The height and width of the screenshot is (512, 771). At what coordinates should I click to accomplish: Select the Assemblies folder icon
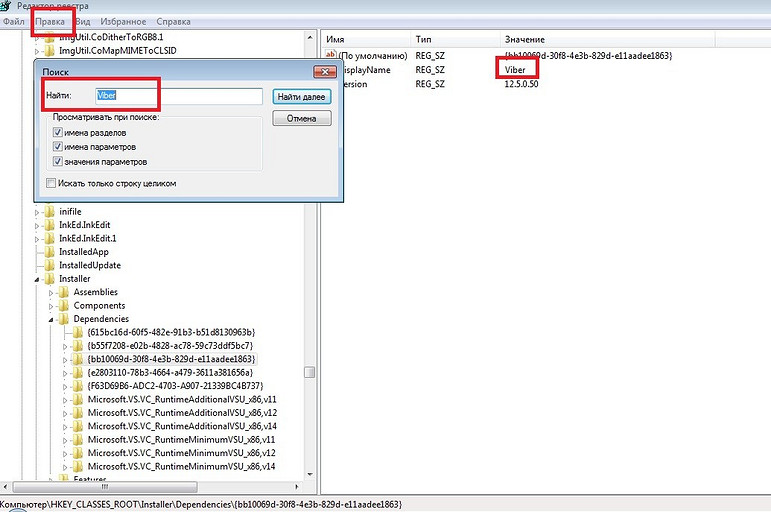click(x=64, y=292)
